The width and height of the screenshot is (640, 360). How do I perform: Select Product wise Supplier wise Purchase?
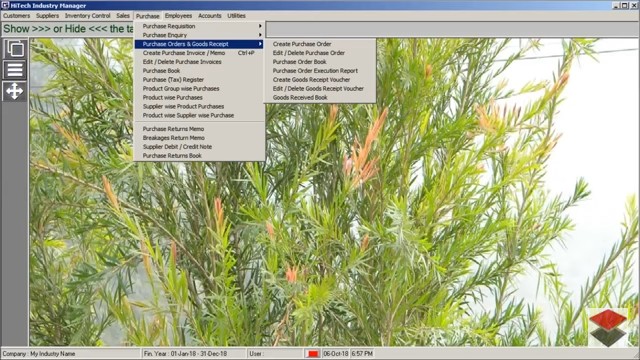[x=199, y=116]
